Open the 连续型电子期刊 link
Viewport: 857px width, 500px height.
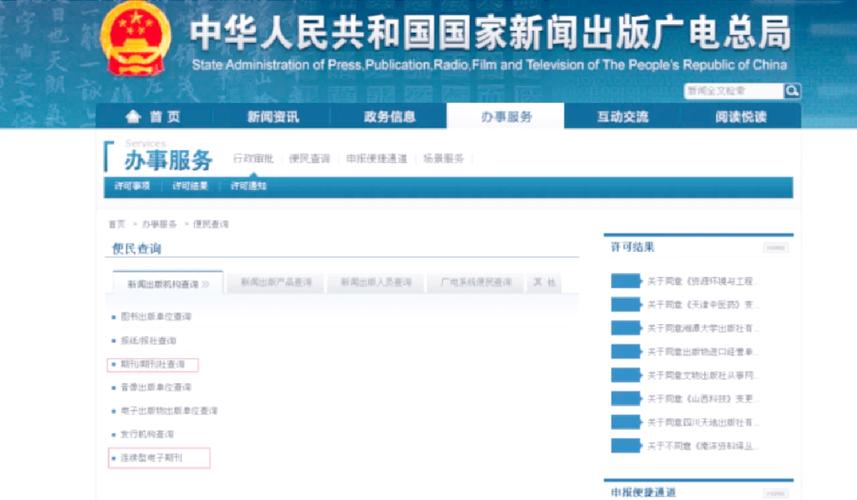point(151,457)
